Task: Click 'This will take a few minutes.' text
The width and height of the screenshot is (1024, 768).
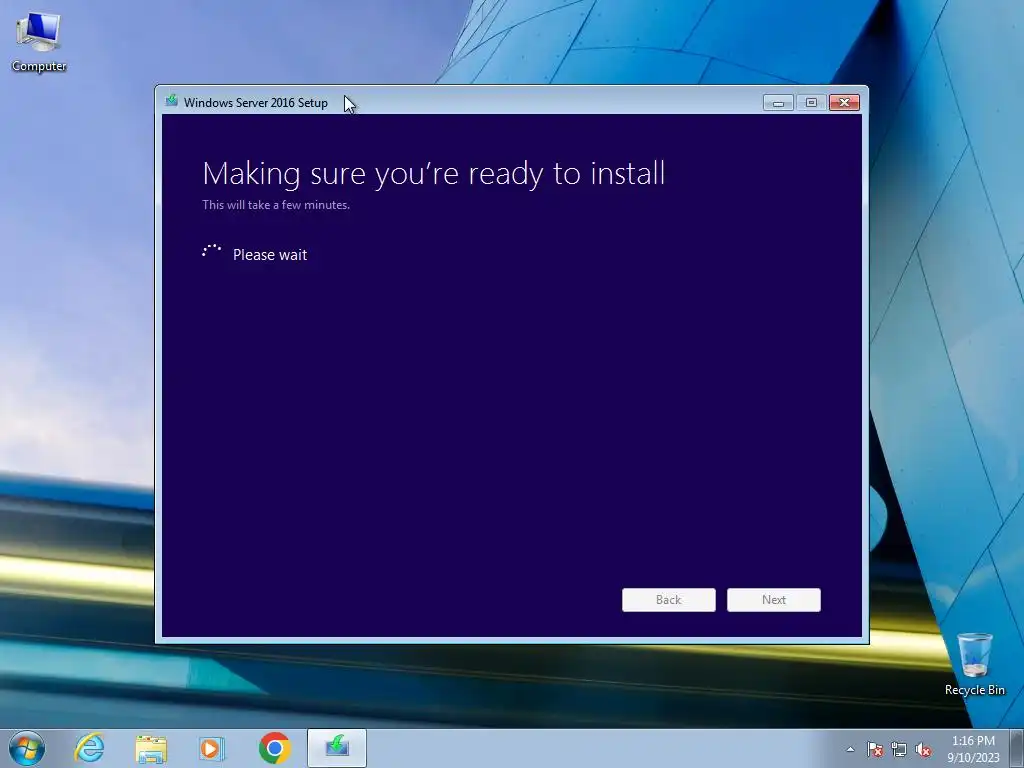Action: coord(276,205)
